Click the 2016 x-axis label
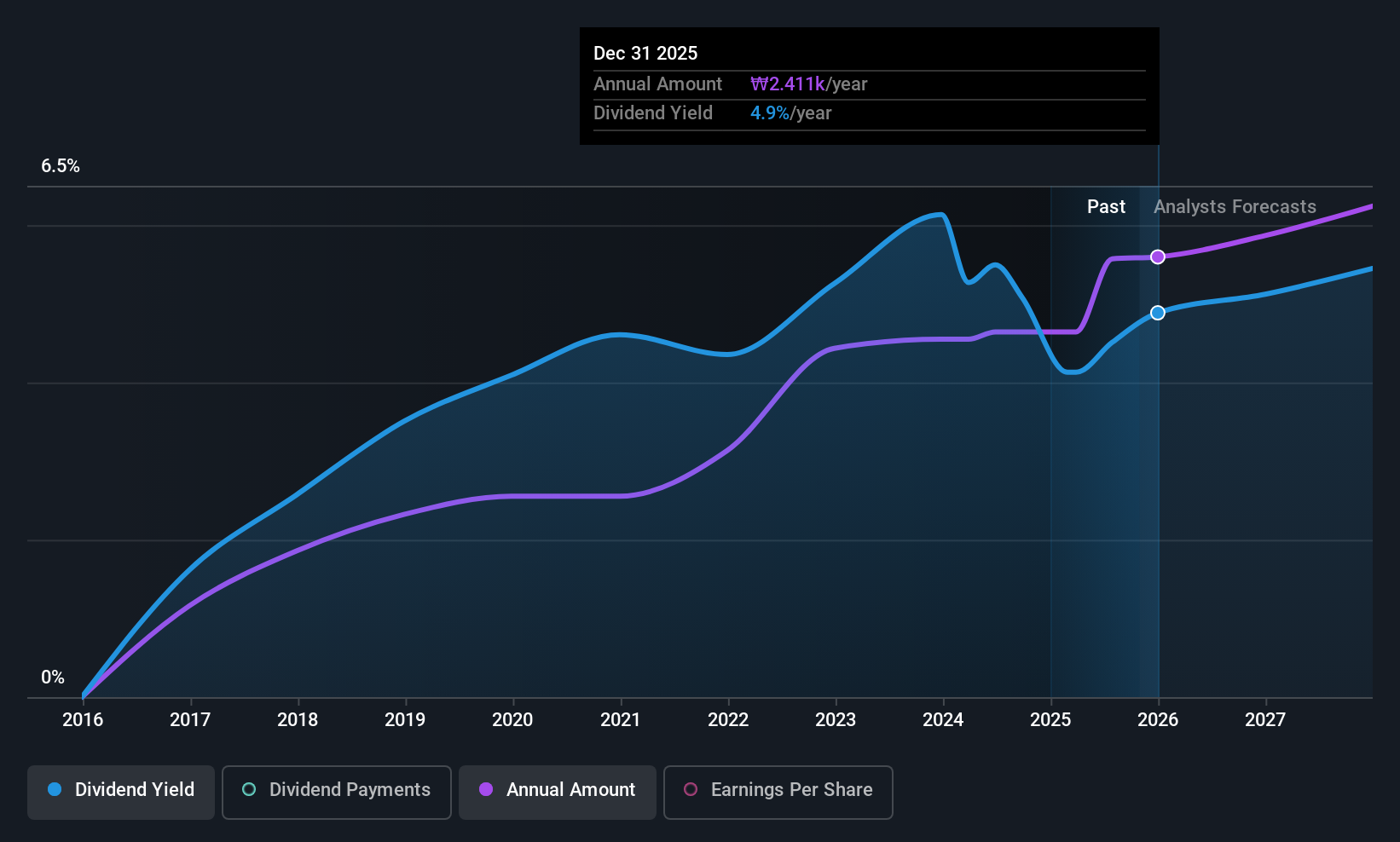This screenshot has width=1400, height=842. point(83,720)
